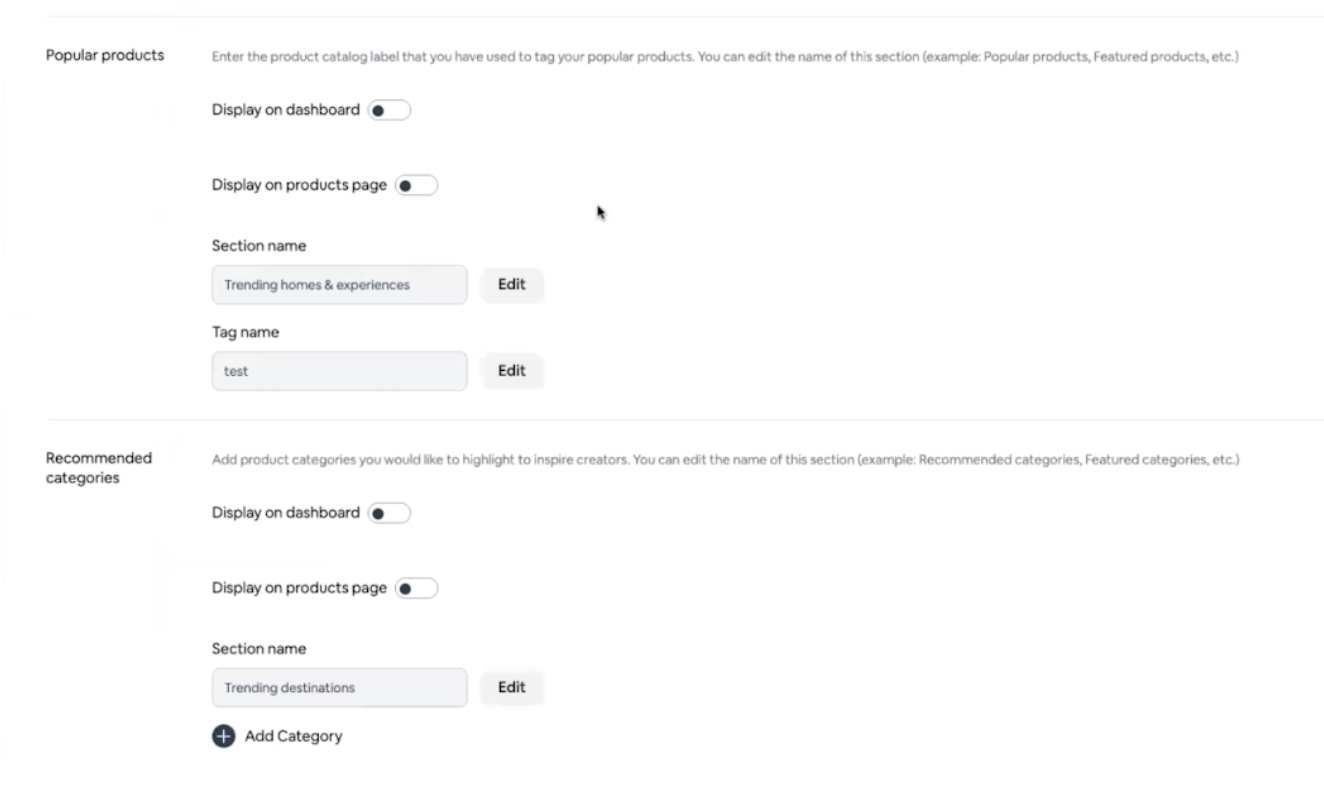1324x796 pixels.
Task: Select the 'Recommended categories' section heading
Action: point(99,468)
